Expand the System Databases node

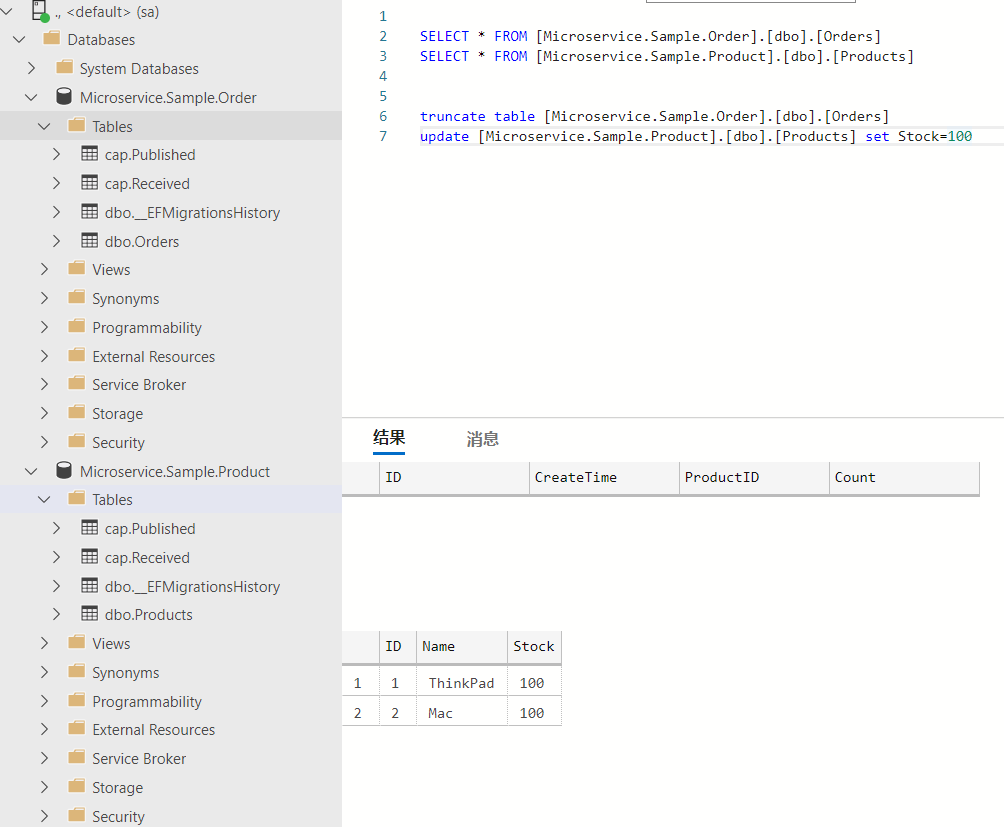(32, 68)
